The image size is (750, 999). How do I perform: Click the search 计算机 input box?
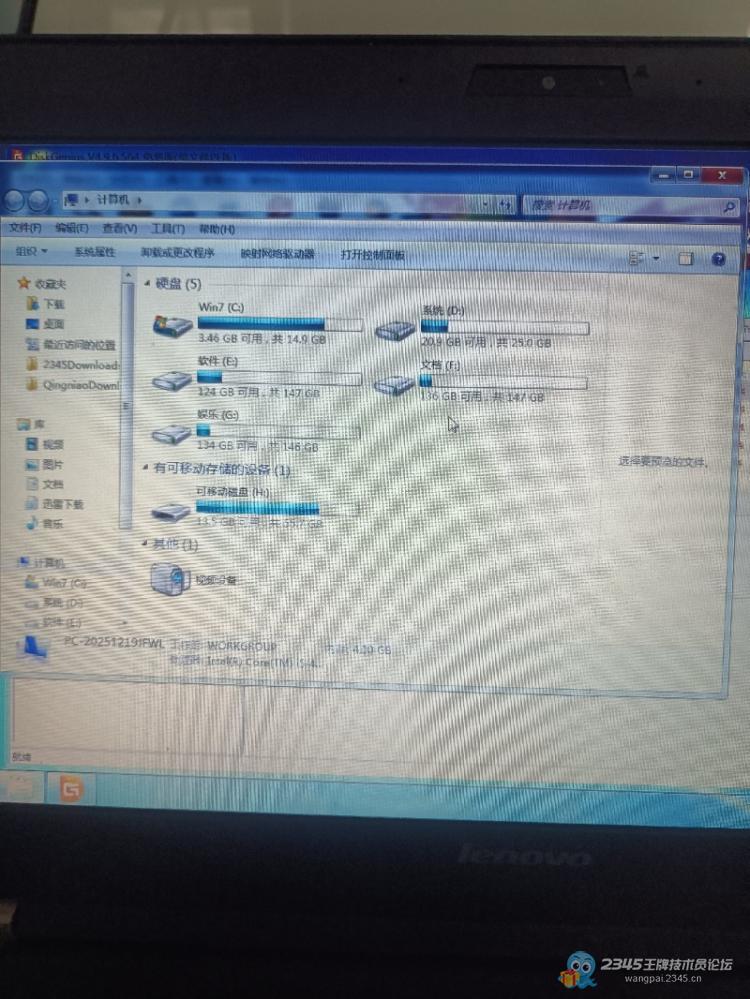tap(620, 205)
